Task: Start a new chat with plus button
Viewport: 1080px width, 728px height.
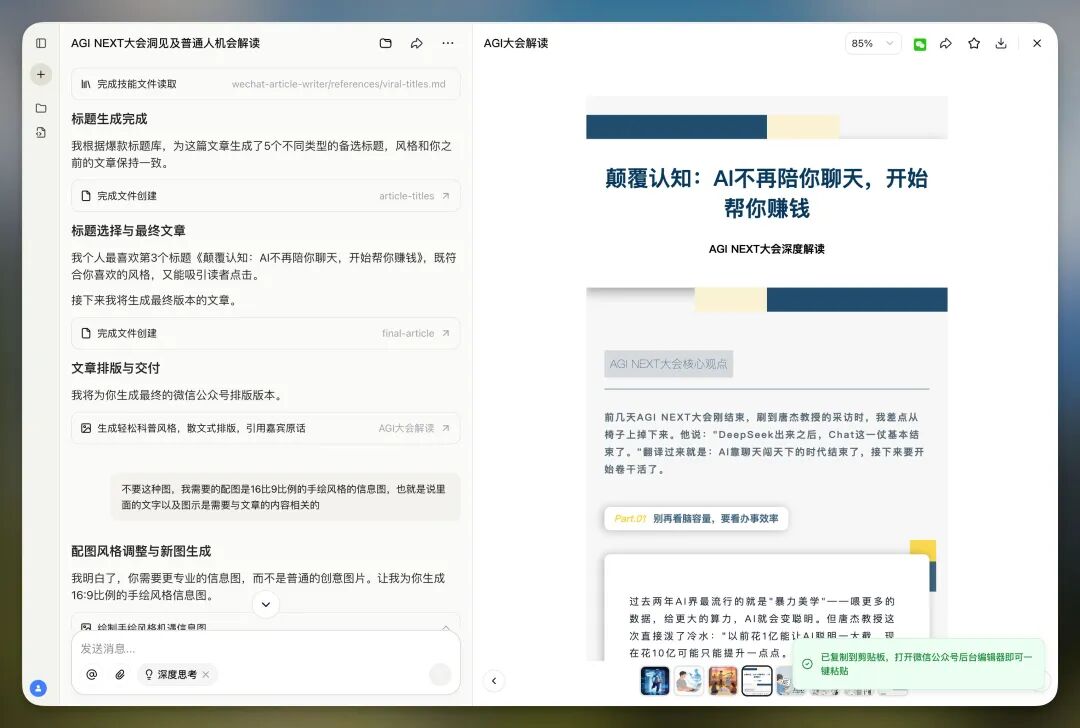Action: [x=41, y=74]
